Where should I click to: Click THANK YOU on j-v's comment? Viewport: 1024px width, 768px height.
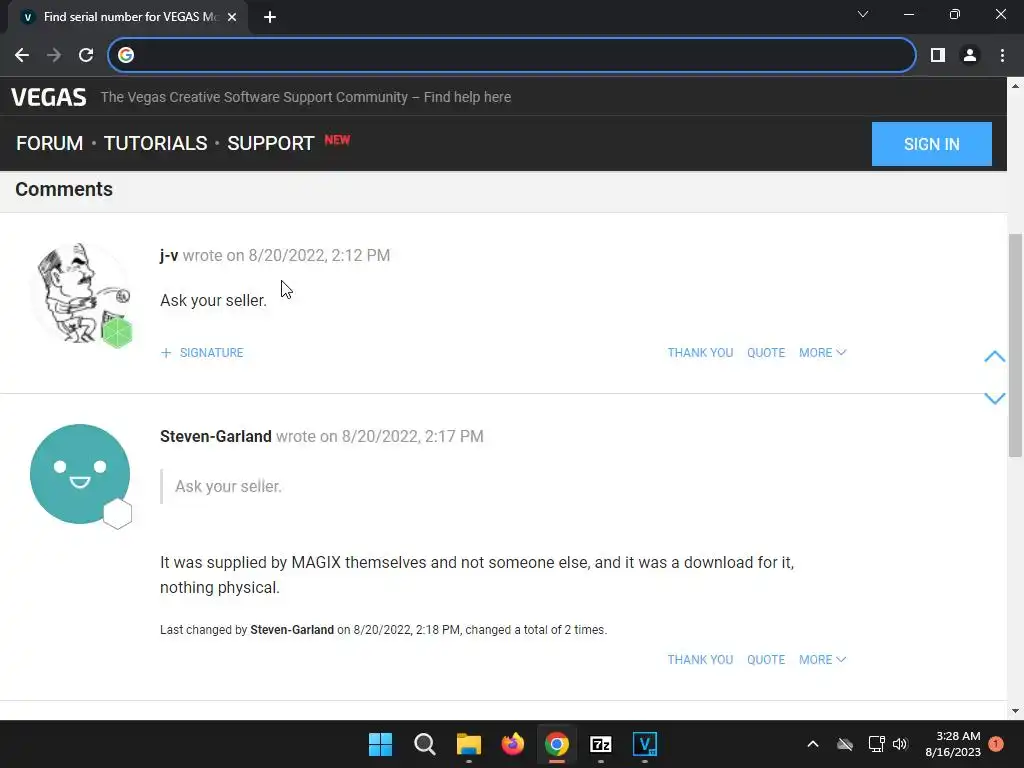[700, 353]
